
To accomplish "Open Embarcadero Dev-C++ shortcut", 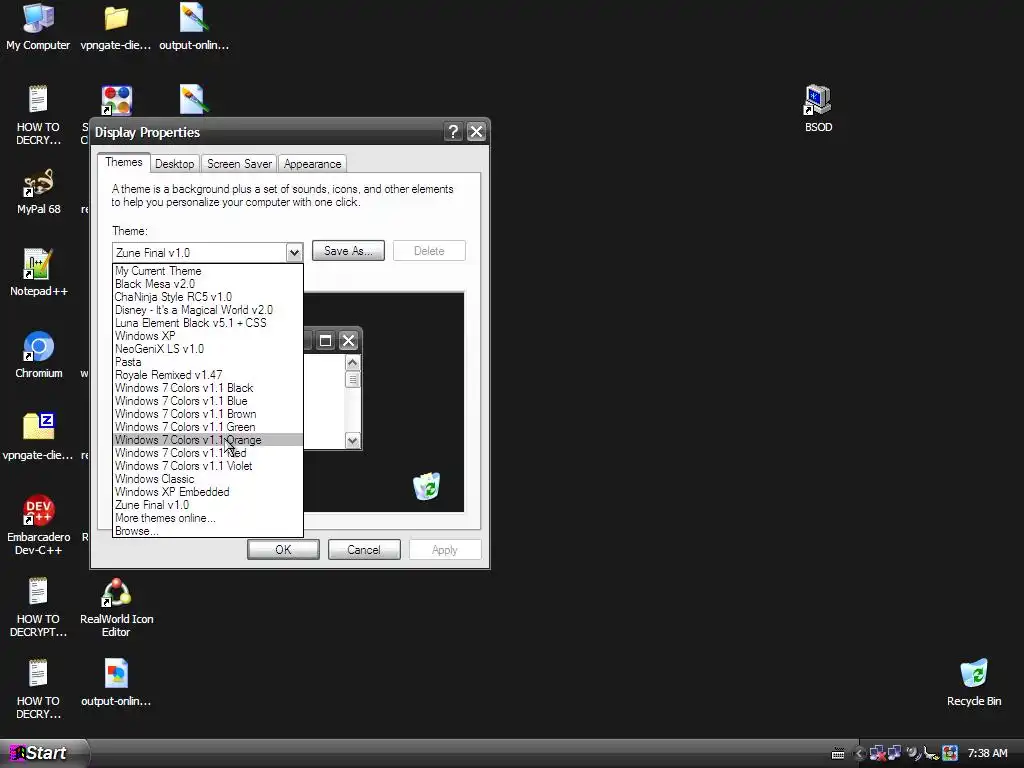I will tap(38, 525).
